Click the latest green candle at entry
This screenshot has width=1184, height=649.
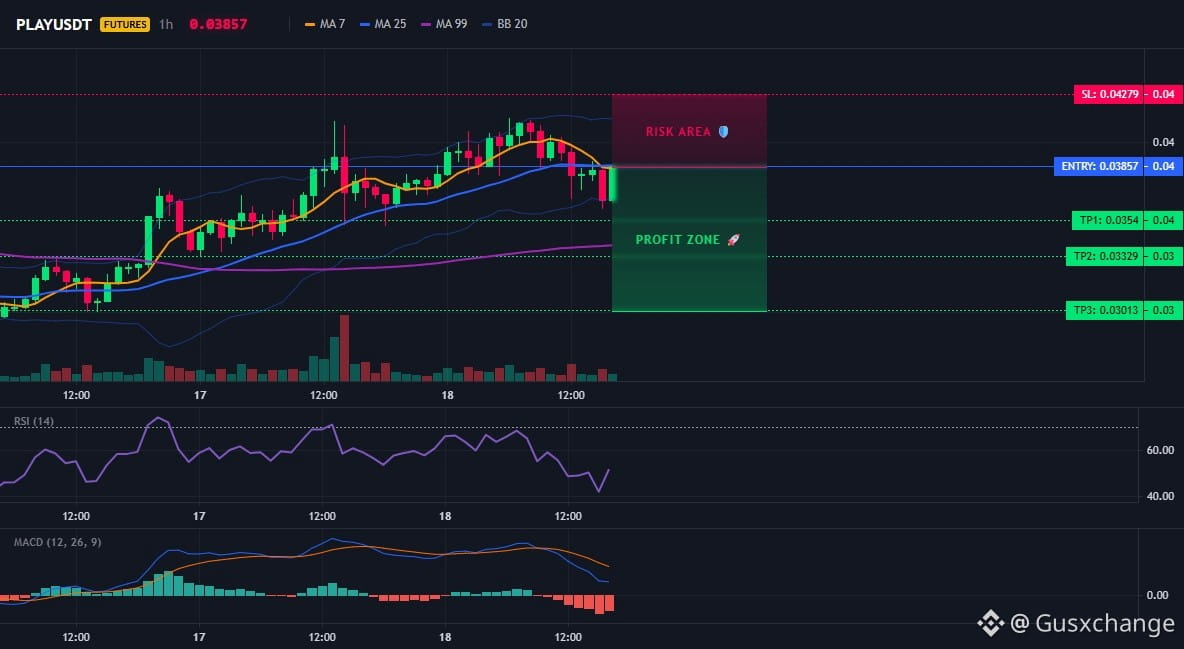coord(612,184)
